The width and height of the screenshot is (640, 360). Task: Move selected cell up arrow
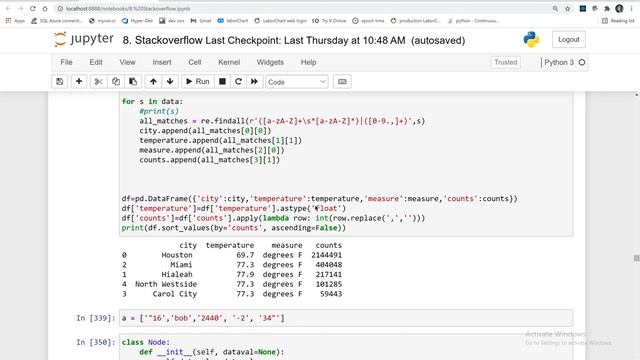pyautogui.click(x=153, y=82)
